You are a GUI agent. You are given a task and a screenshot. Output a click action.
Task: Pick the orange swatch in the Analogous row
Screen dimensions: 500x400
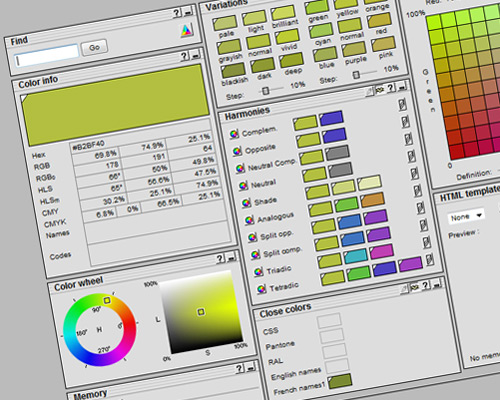click(372, 199)
